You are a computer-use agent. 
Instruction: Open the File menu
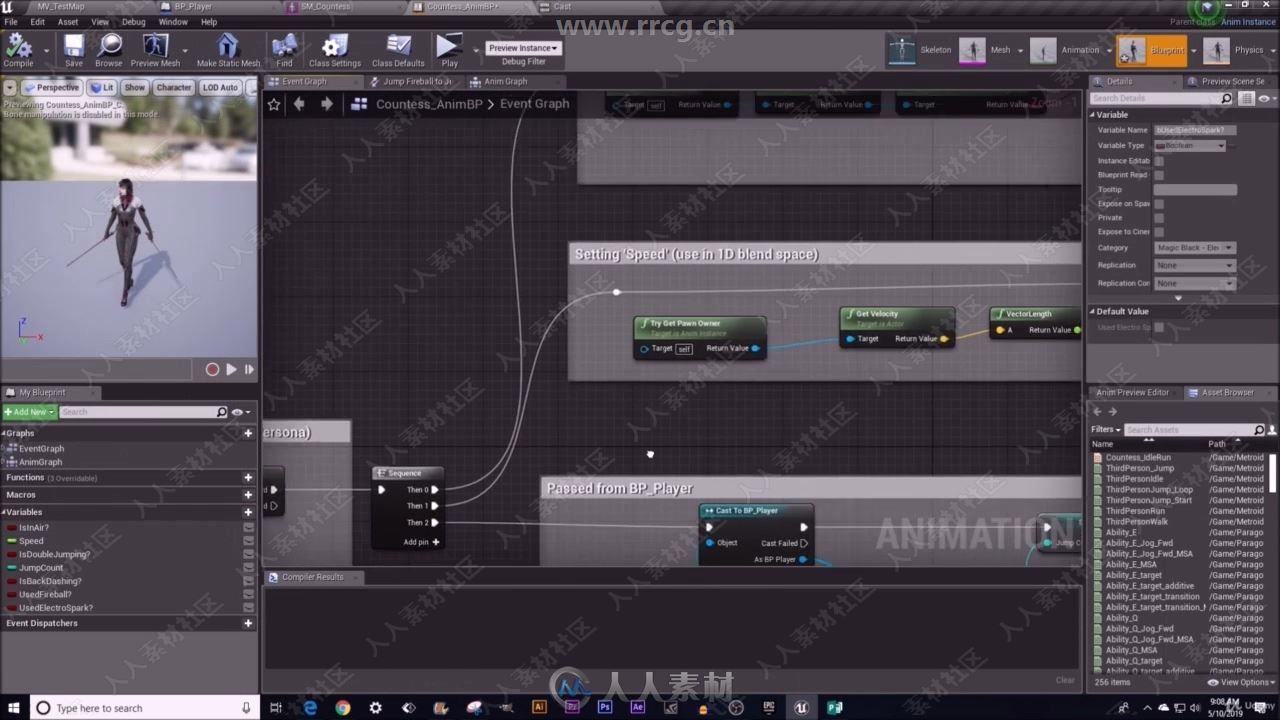coord(11,21)
